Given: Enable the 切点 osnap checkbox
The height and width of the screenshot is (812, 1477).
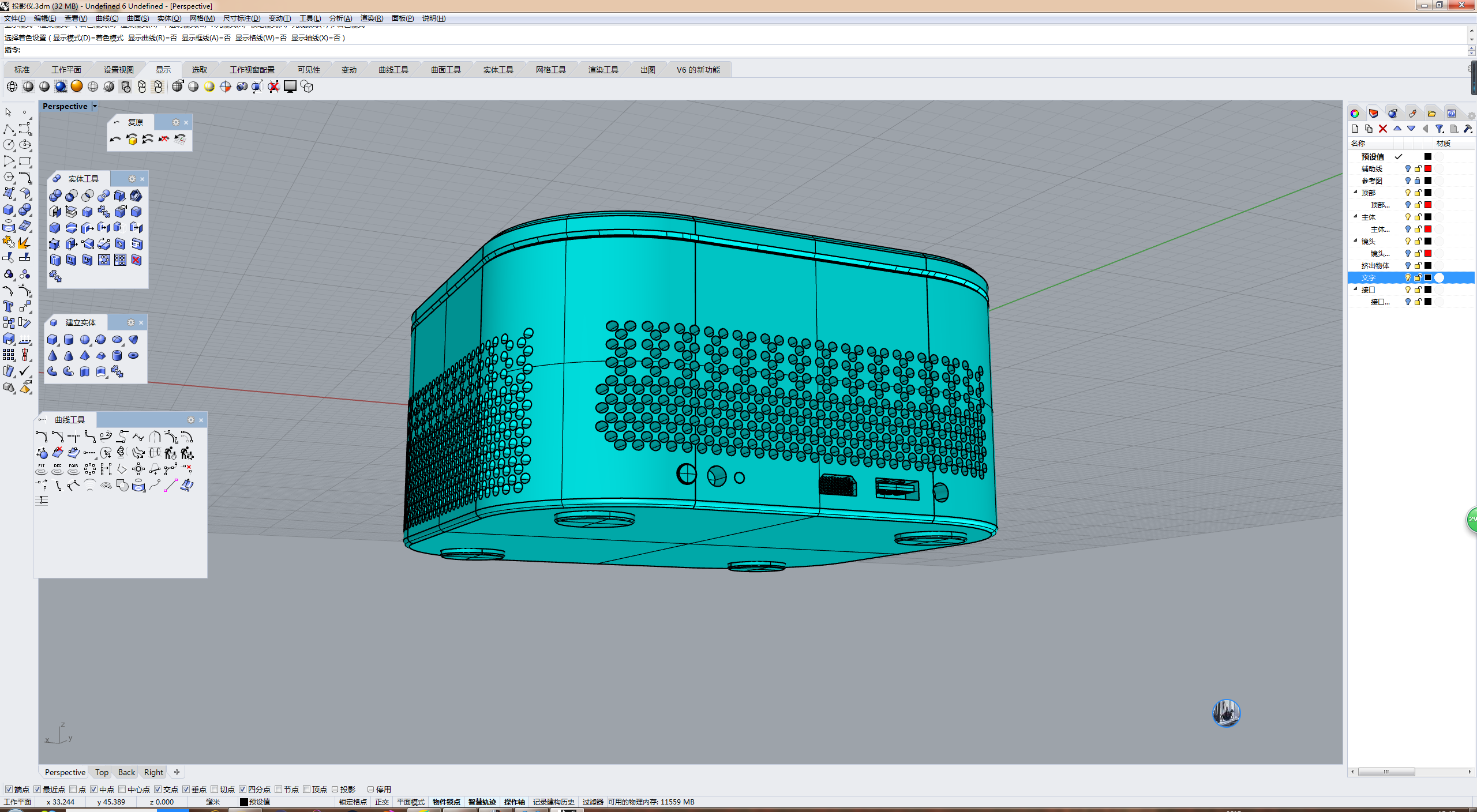Looking at the screenshot, I should coord(215,789).
